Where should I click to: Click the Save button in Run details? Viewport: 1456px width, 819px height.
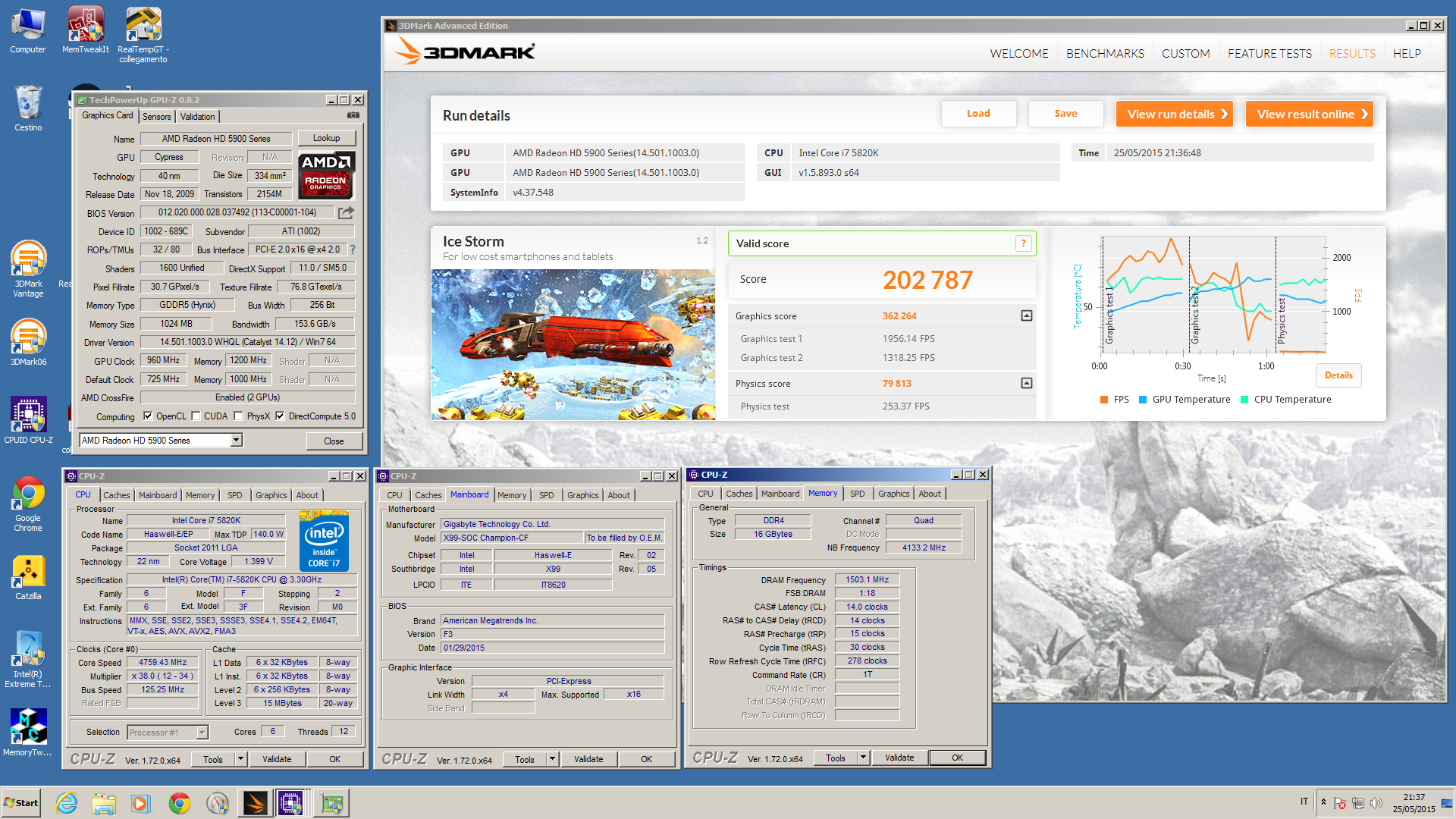coord(1065,114)
